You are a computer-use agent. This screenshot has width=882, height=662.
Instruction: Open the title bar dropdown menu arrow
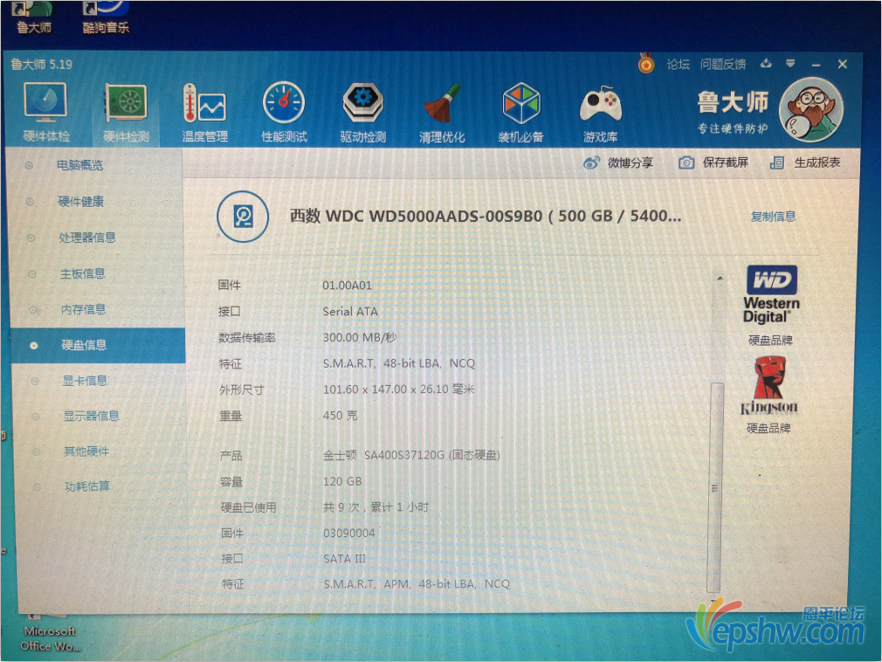[x=790, y=64]
